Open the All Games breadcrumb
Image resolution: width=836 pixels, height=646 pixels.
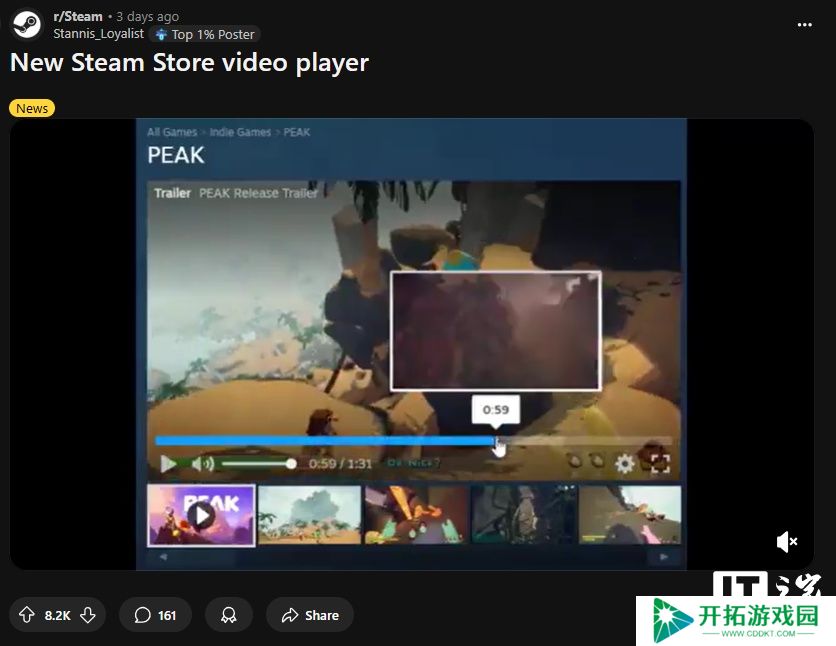172,132
